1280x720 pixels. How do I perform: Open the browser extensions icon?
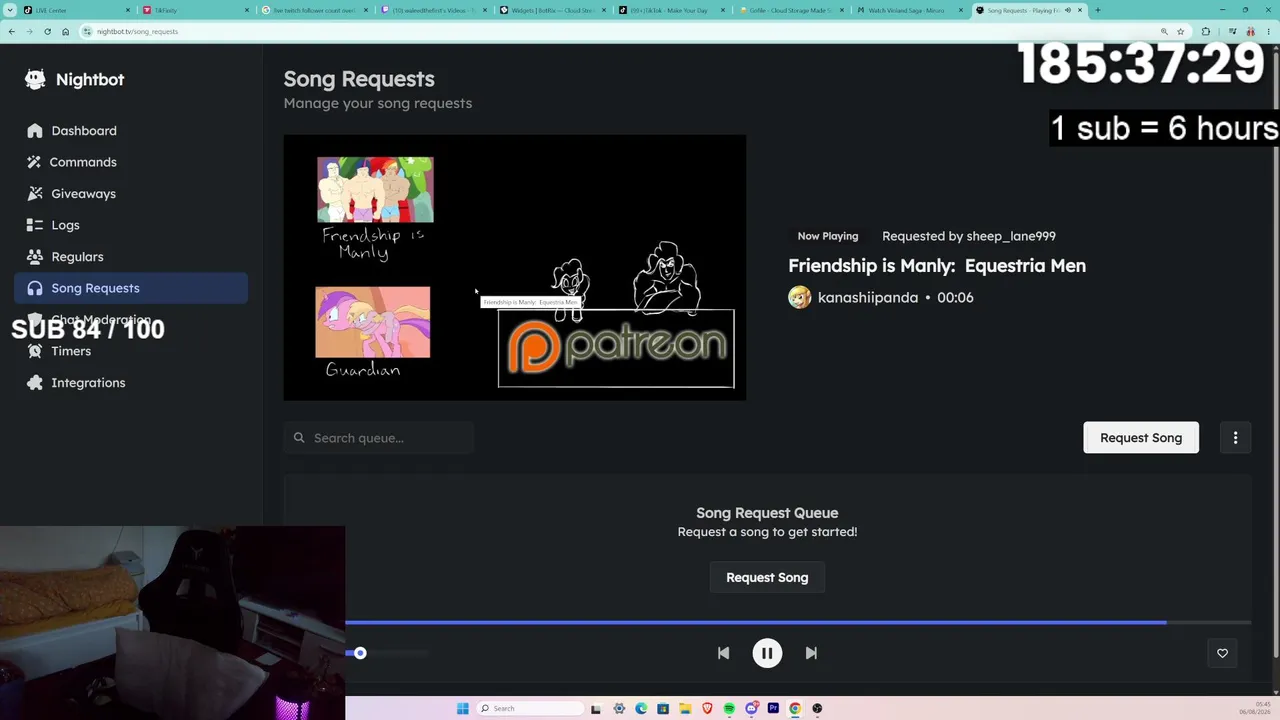point(1205,31)
